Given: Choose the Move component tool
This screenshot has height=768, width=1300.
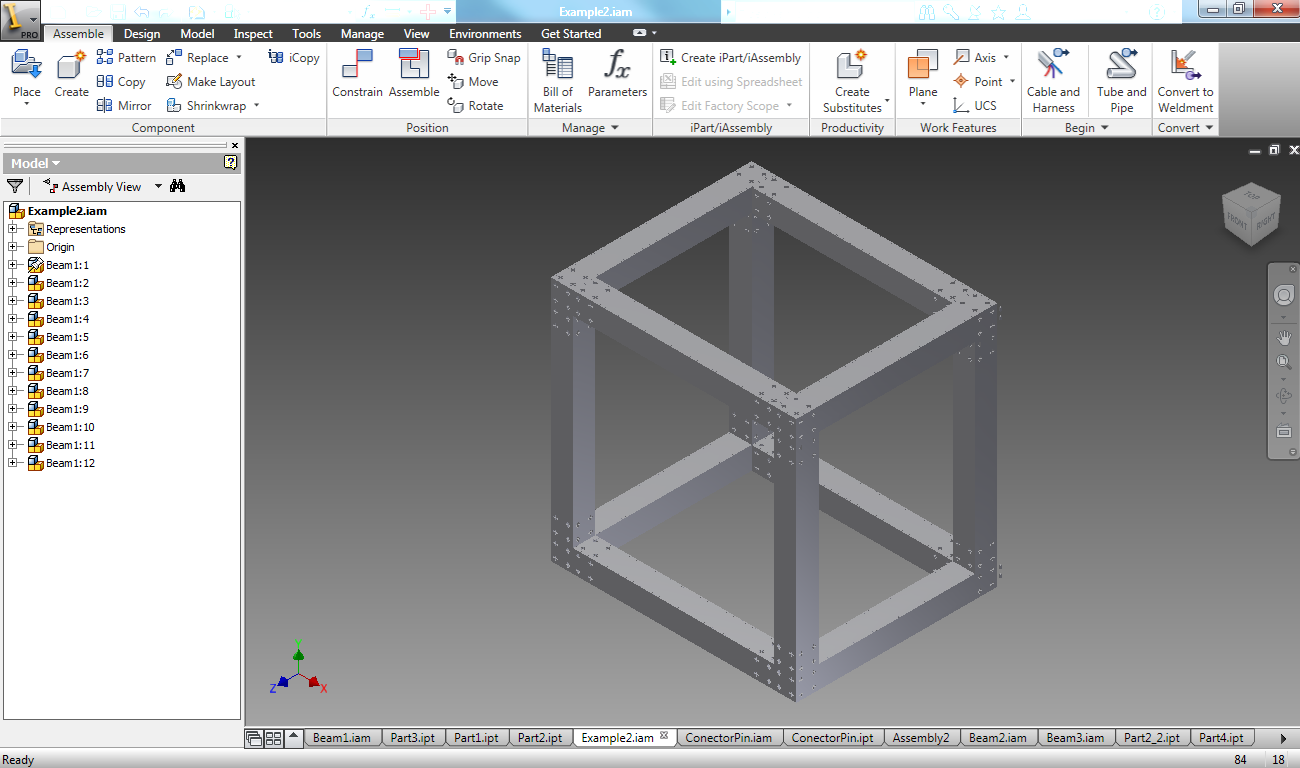Looking at the screenshot, I should [473, 82].
